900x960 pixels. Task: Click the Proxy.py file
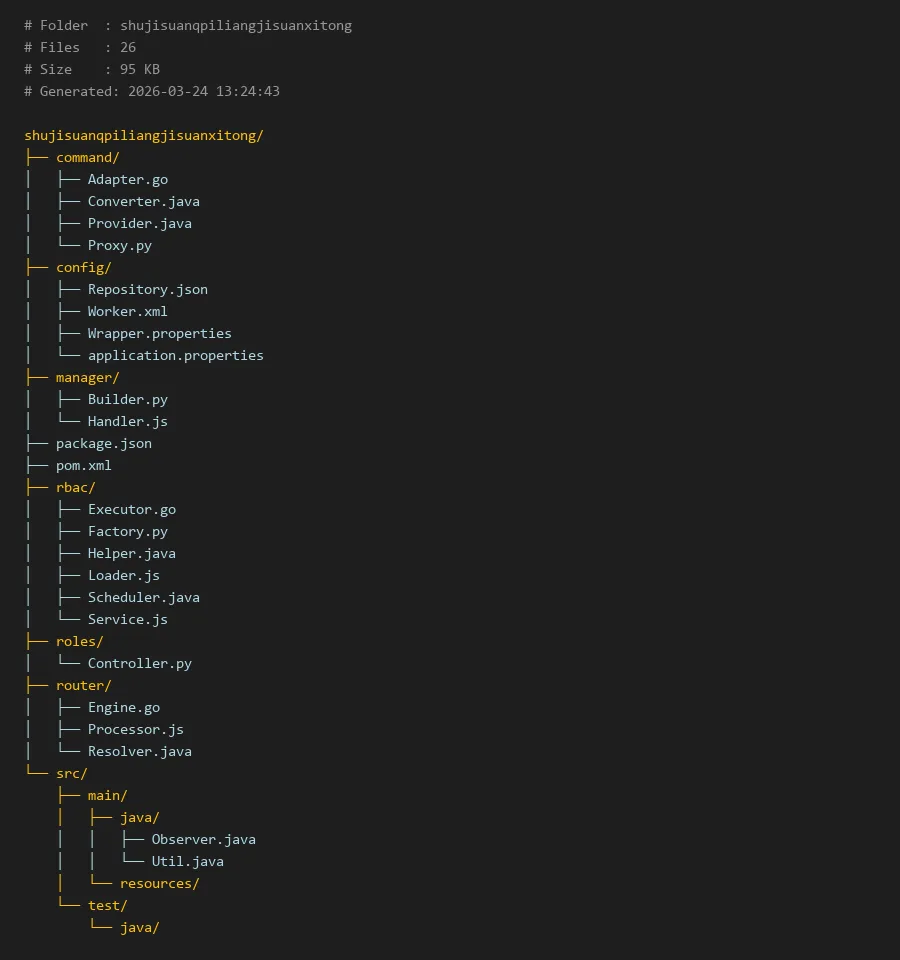(119, 245)
